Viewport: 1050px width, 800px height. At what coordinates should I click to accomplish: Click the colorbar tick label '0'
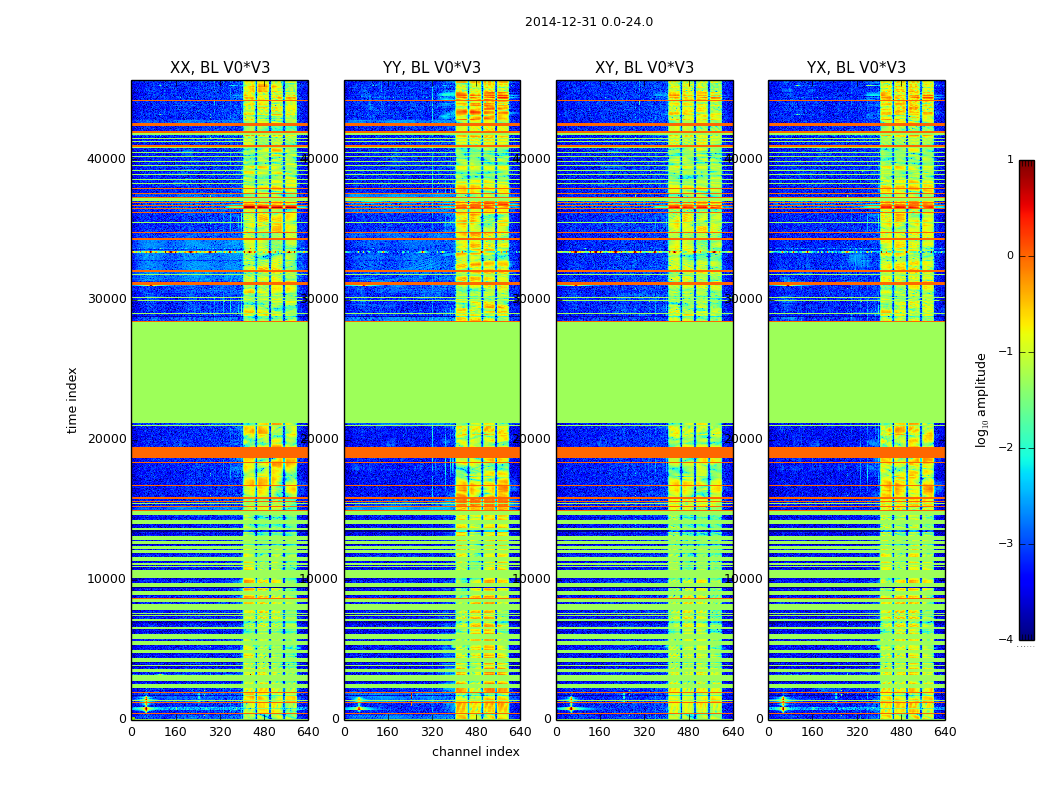pyautogui.click(x=1009, y=256)
